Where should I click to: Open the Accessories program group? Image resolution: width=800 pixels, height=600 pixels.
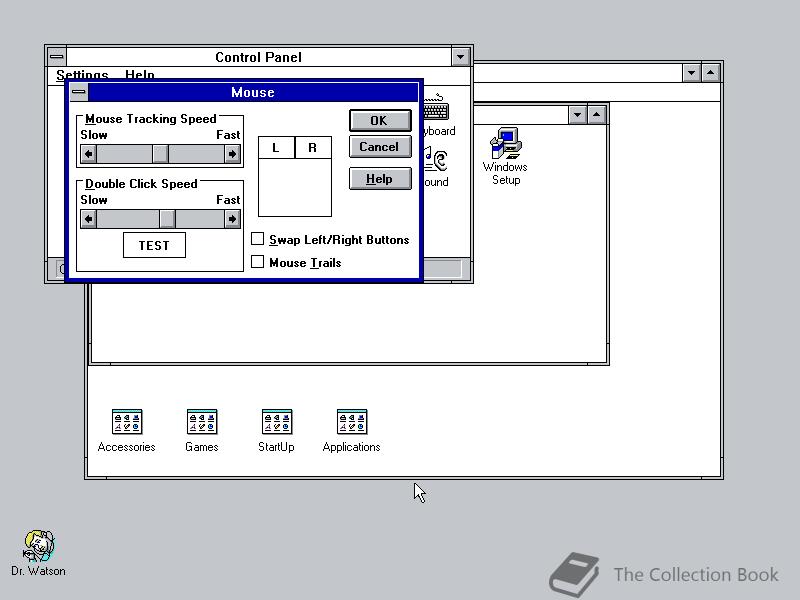click(x=127, y=431)
